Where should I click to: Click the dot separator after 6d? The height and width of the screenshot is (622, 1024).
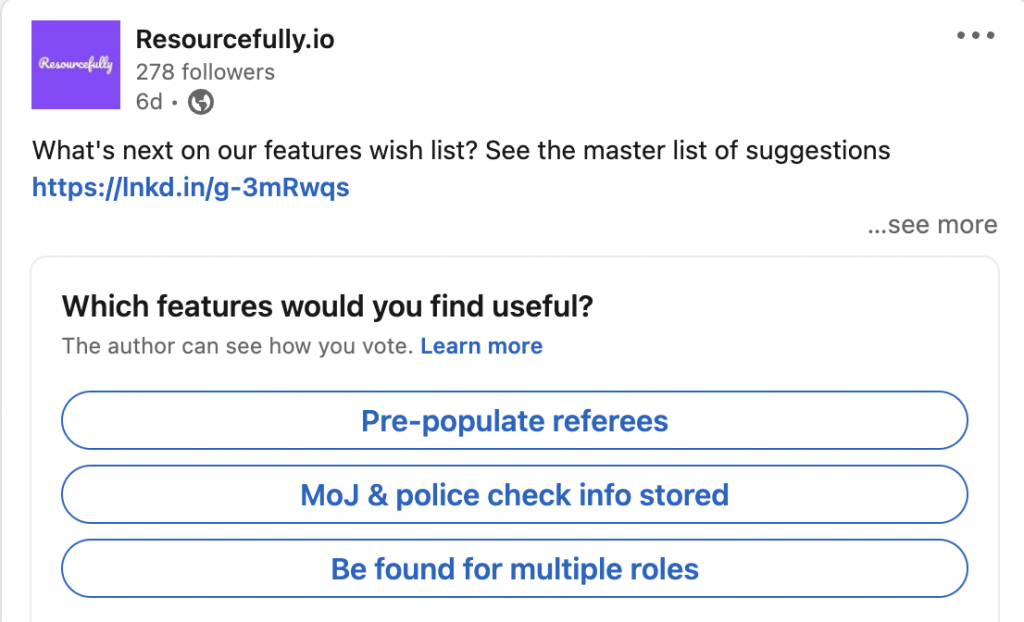click(174, 103)
